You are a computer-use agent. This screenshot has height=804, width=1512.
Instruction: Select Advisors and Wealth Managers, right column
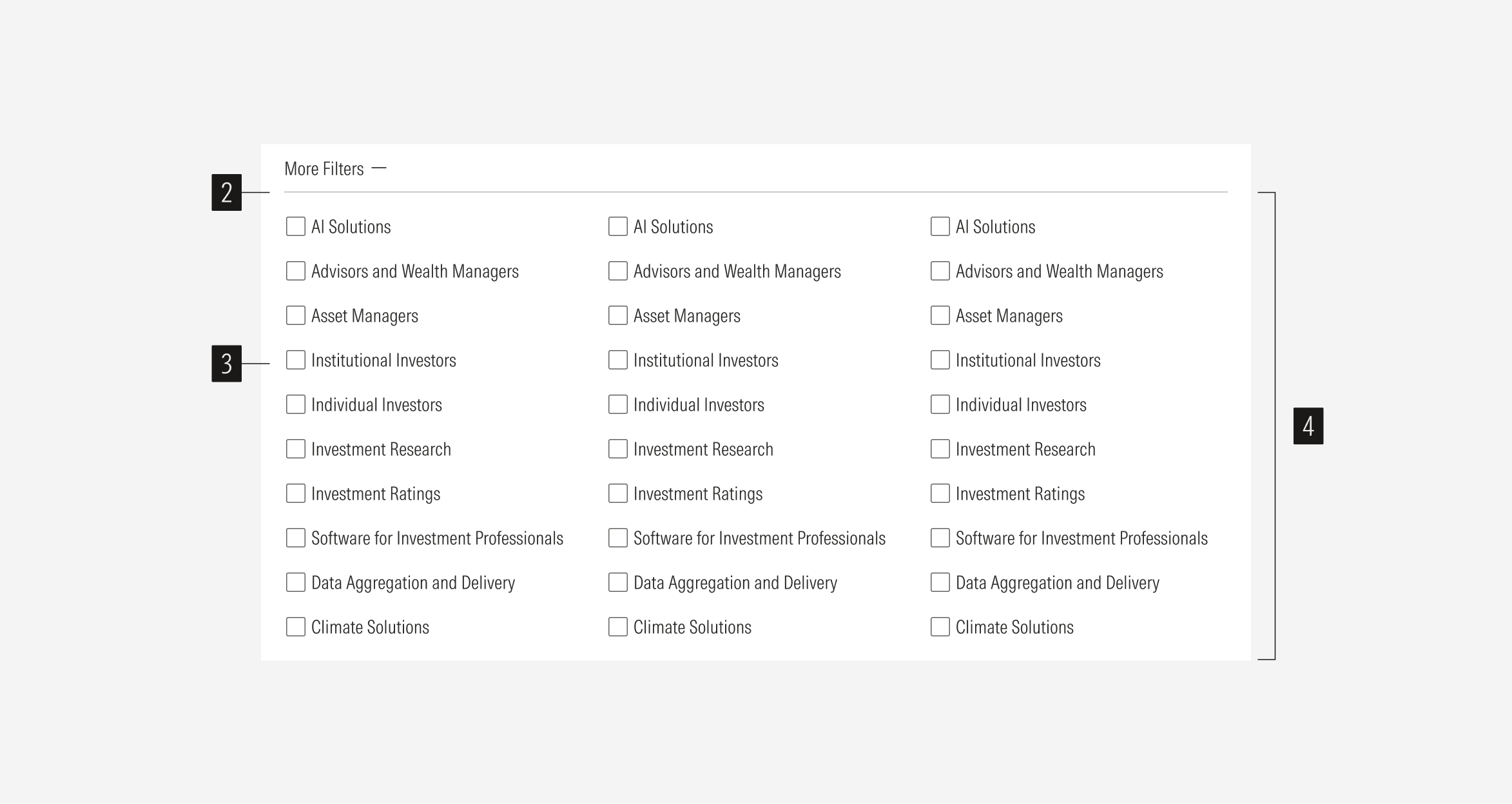(x=940, y=271)
